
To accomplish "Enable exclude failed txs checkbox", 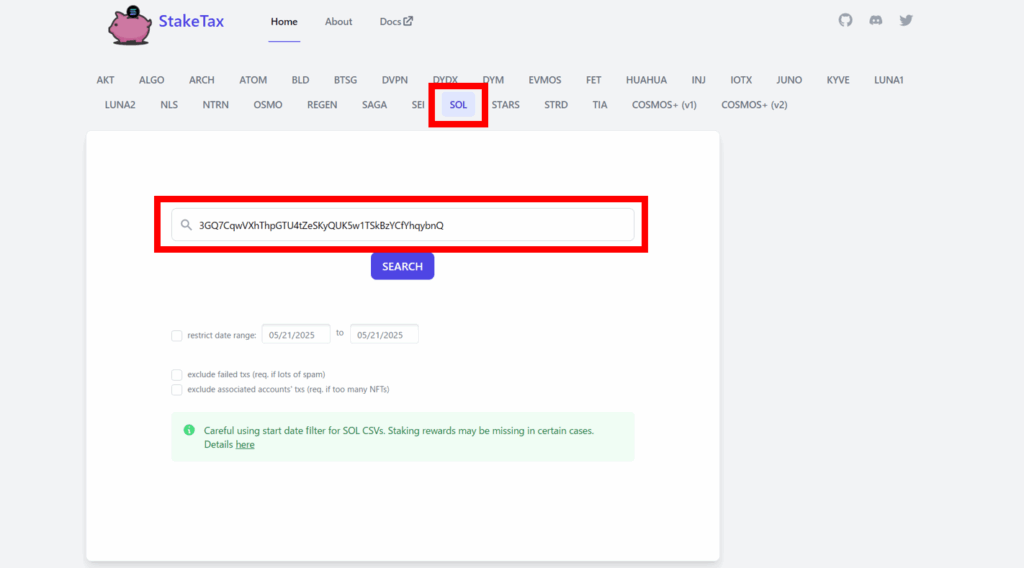I will point(176,375).
